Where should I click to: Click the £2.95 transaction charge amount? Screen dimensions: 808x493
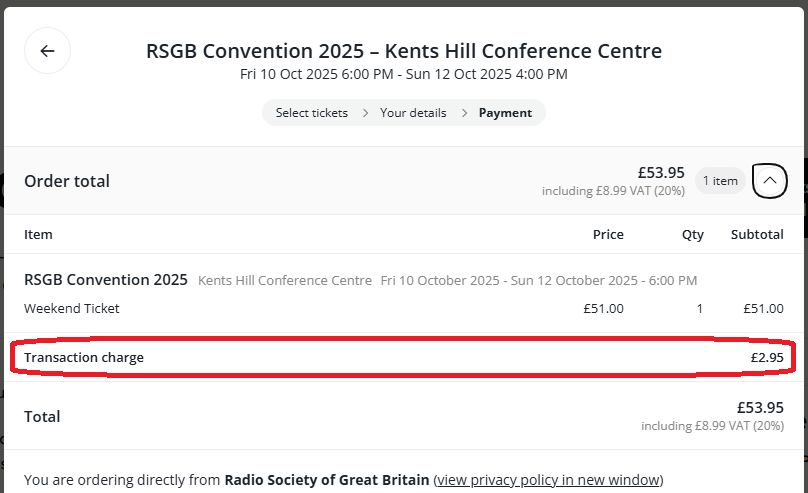[x=766, y=357]
